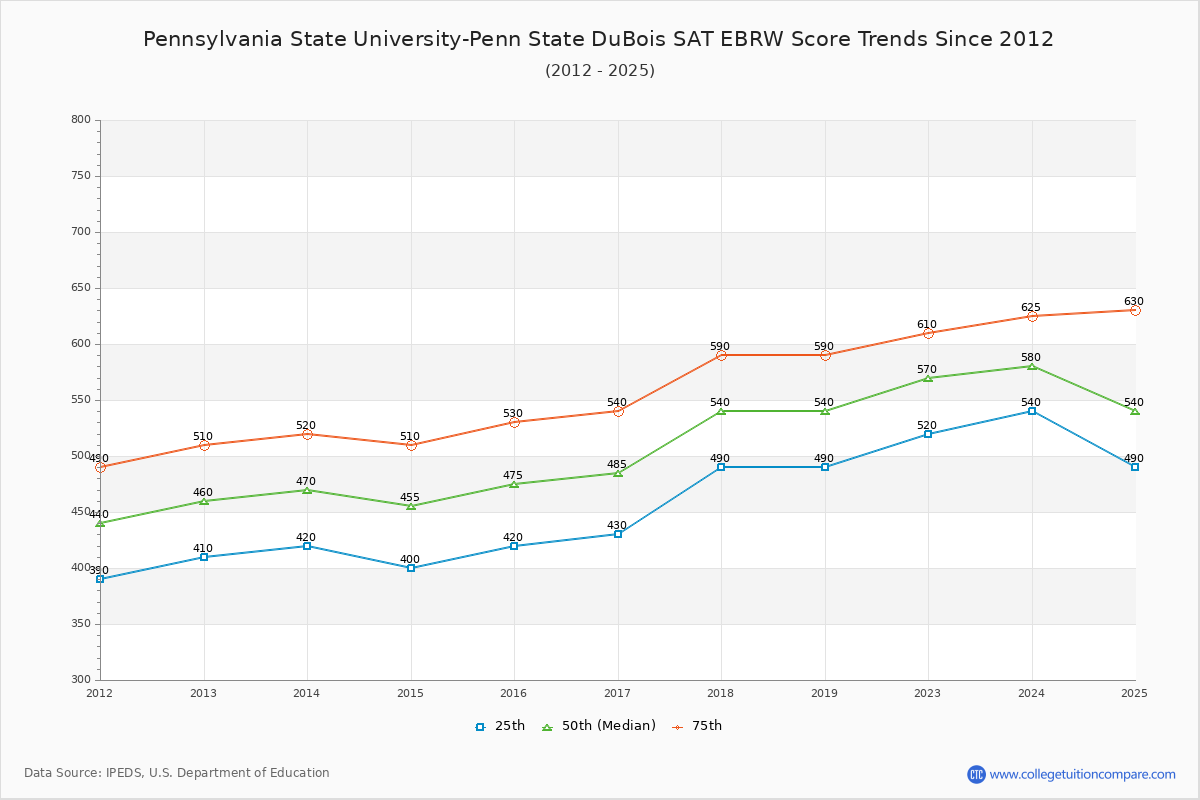
Task: Click the 25th percentile marker labeled 410
Action: tap(204, 557)
